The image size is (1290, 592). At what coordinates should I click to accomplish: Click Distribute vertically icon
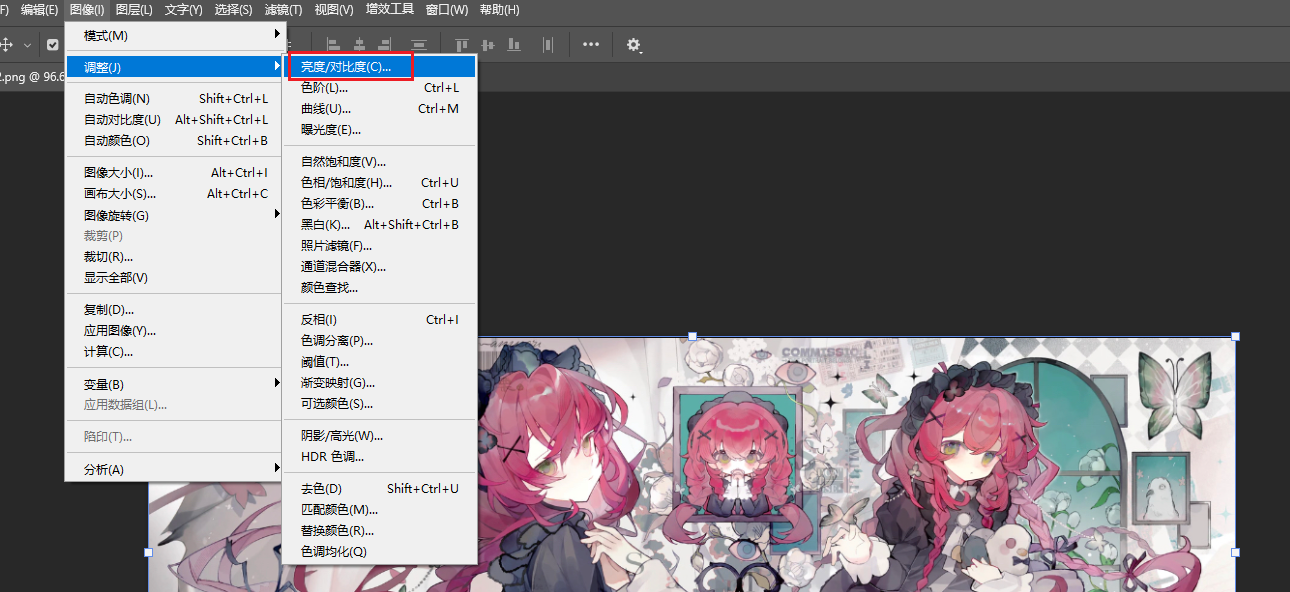(x=419, y=44)
